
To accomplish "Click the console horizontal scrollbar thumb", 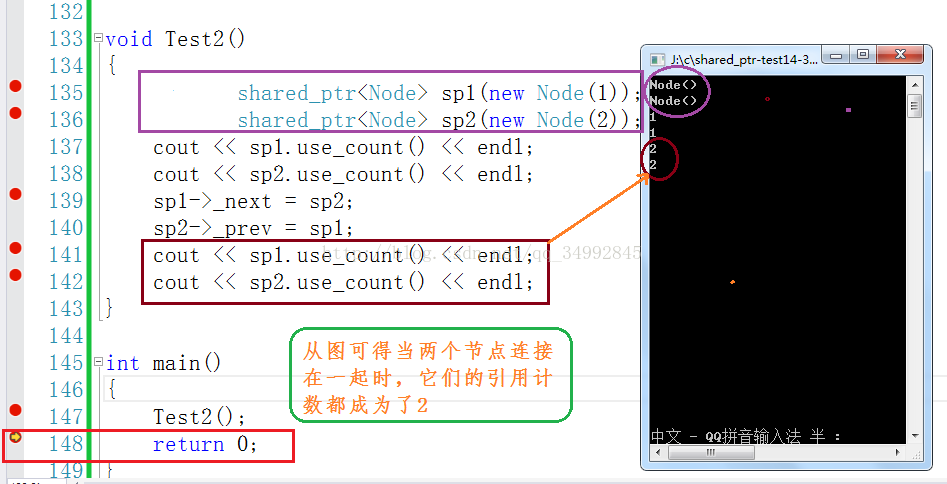I will click(x=710, y=452).
